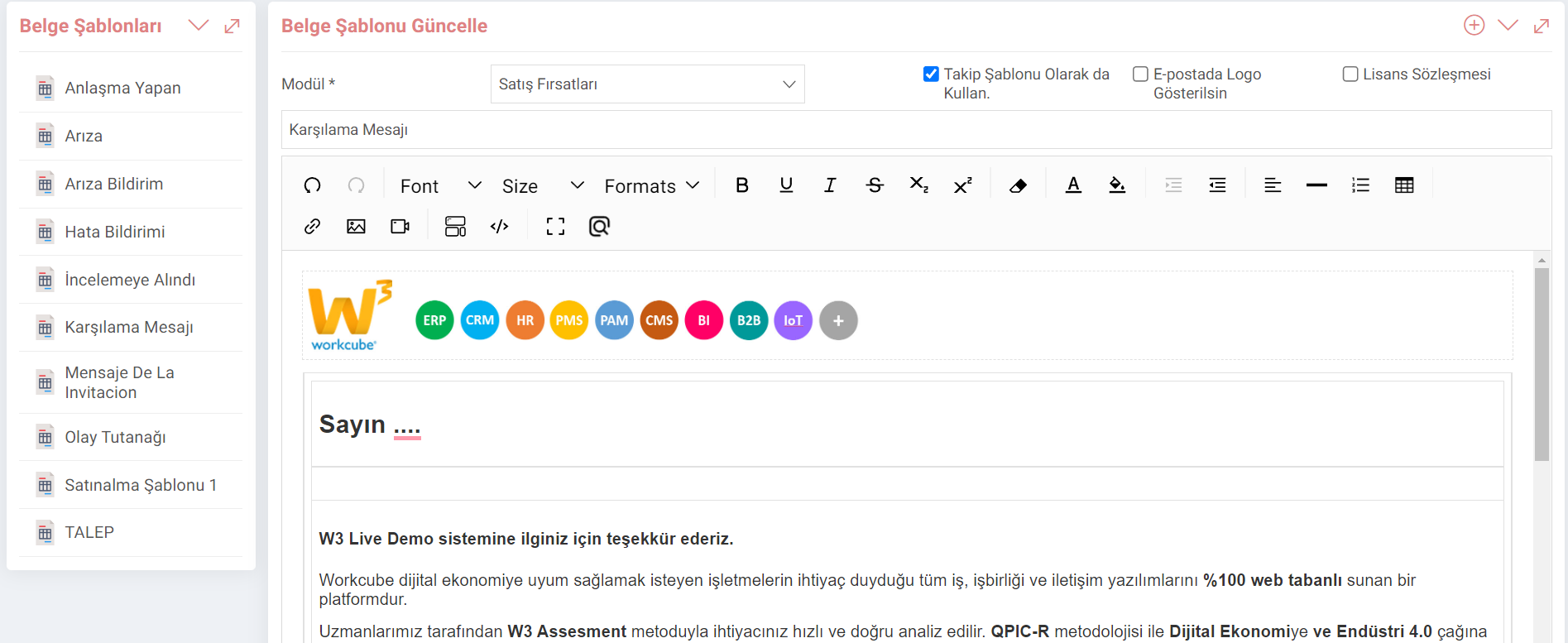This screenshot has height=643, width=1568.
Task: Apply subscript formatting
Action: click(x=918, y=185)
